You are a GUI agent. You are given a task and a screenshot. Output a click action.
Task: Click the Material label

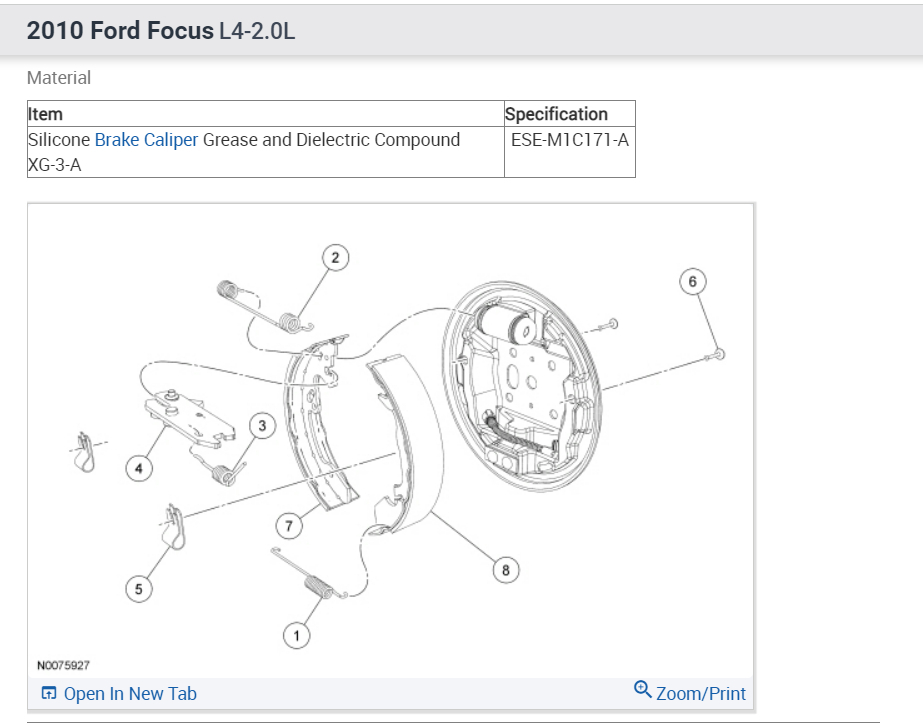(59, 78)
